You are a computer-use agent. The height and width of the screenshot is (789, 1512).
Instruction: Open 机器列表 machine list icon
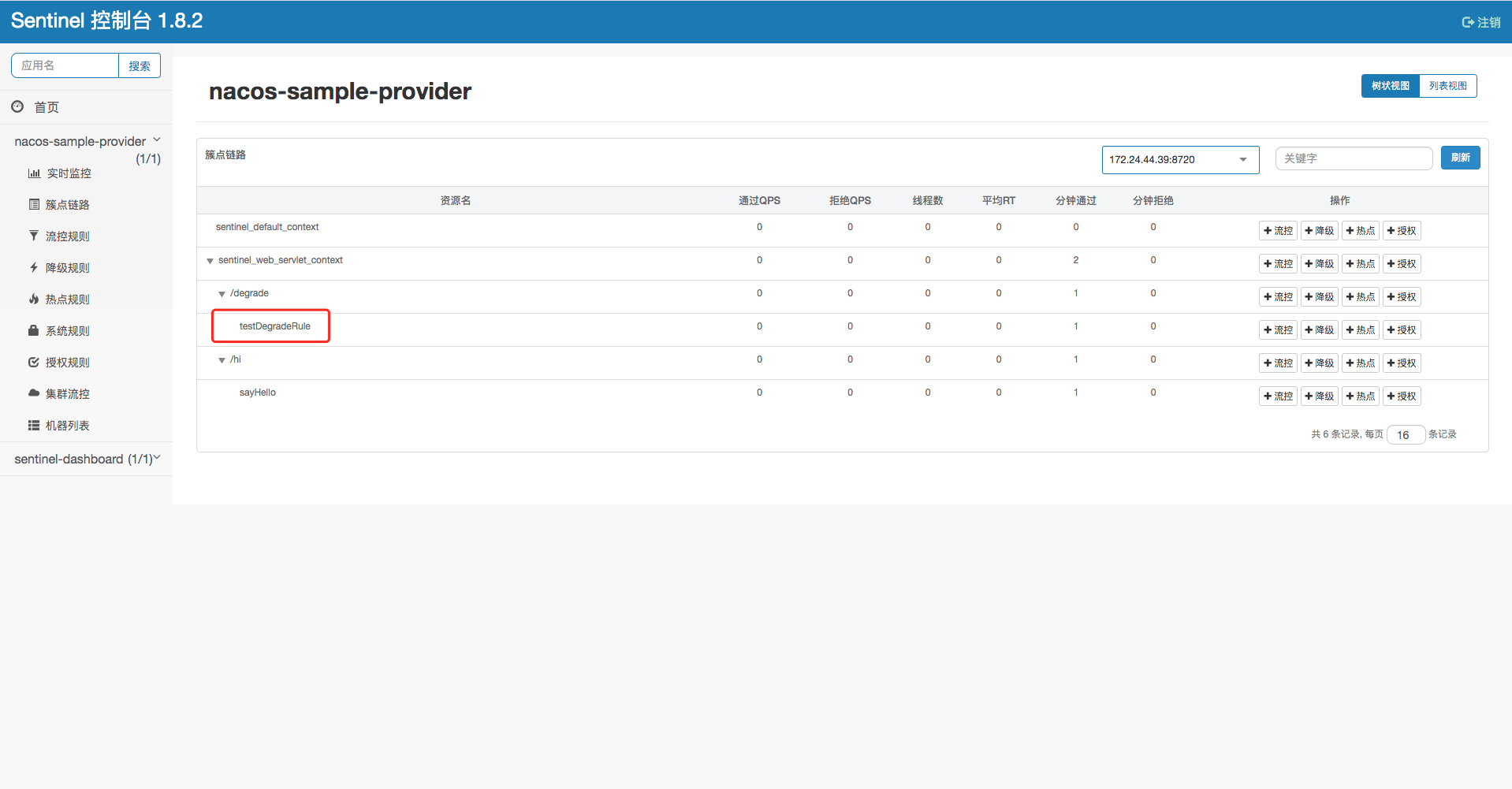(x=34, y=425)
